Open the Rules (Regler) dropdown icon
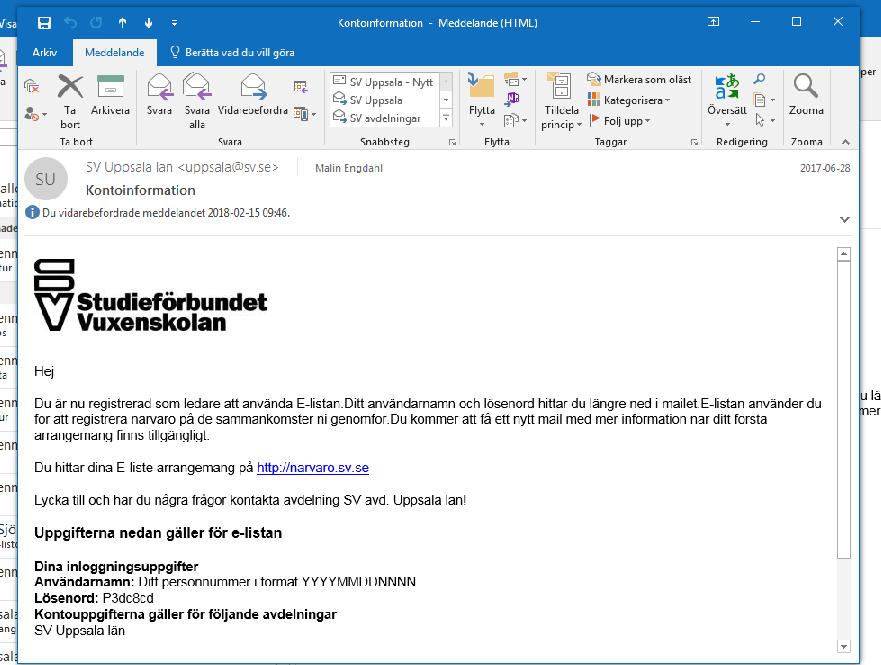Viewport: 881px width, 665px height. pos(515,80)
